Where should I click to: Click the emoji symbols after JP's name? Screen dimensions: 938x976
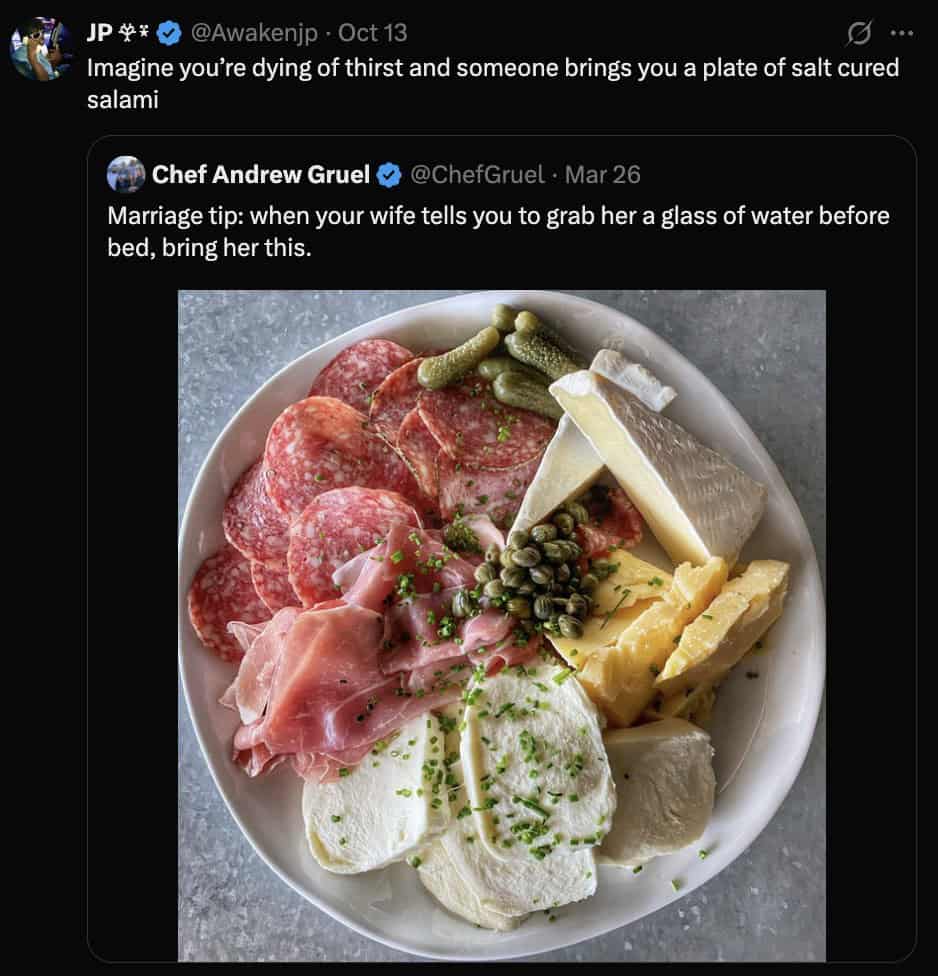tap(135, 33)
